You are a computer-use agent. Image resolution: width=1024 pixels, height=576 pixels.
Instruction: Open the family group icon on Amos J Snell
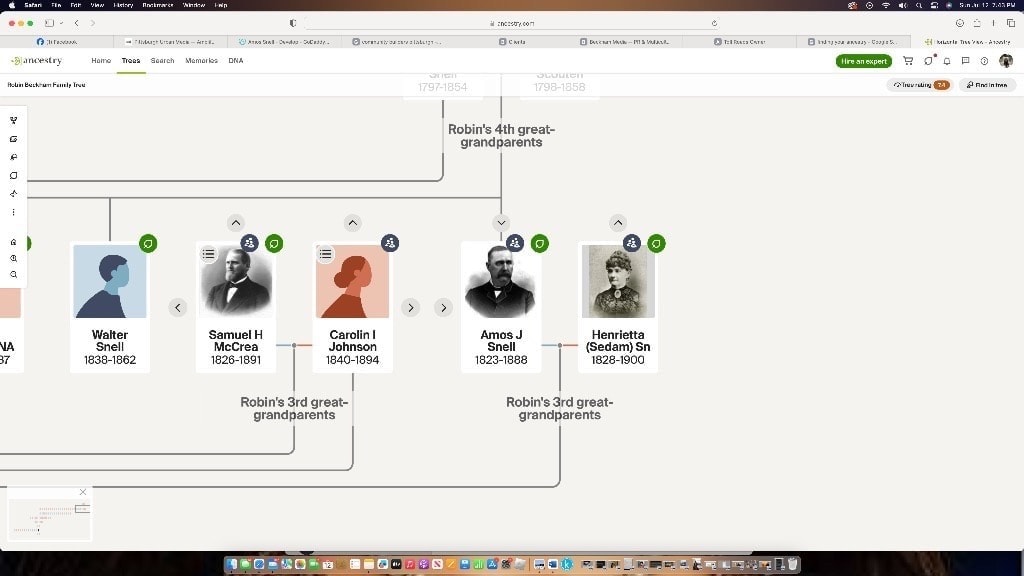[x=515, y=243]
